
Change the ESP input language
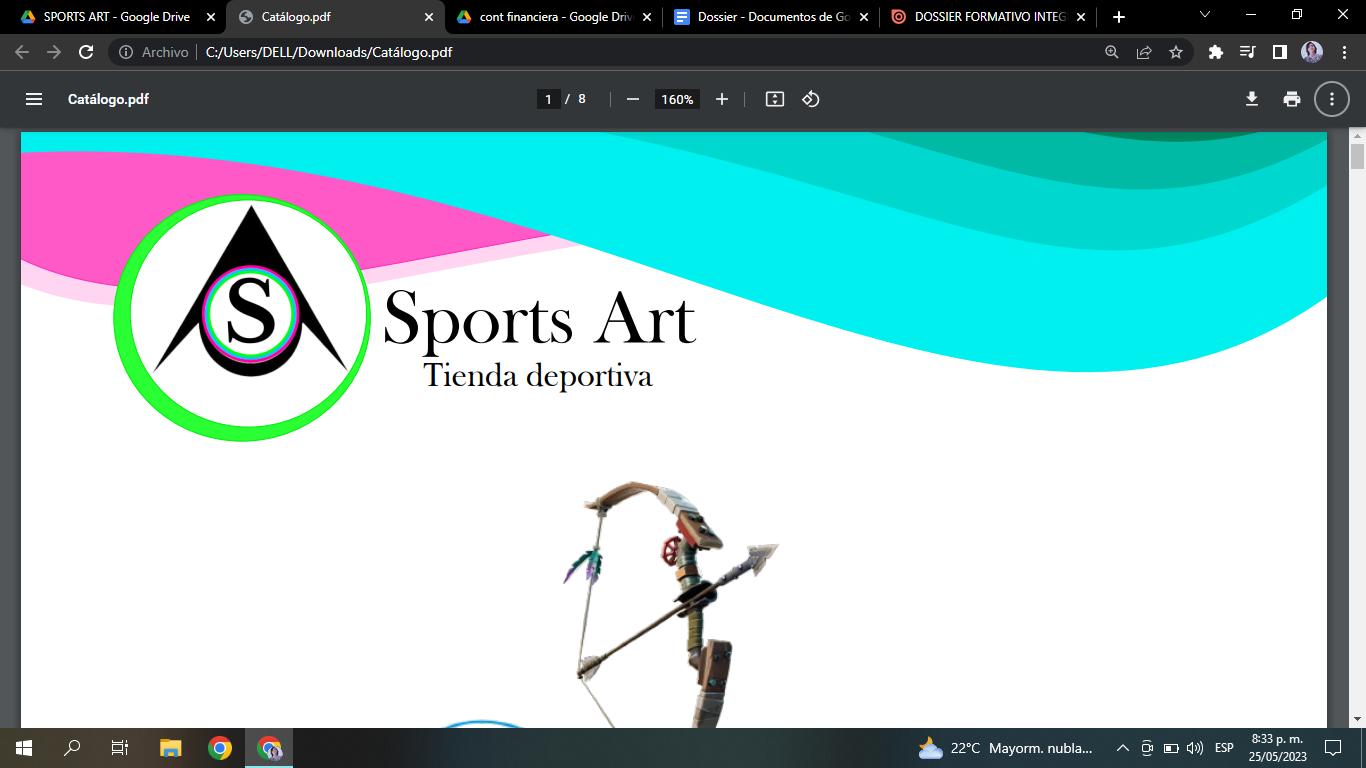coord(1224,748)
